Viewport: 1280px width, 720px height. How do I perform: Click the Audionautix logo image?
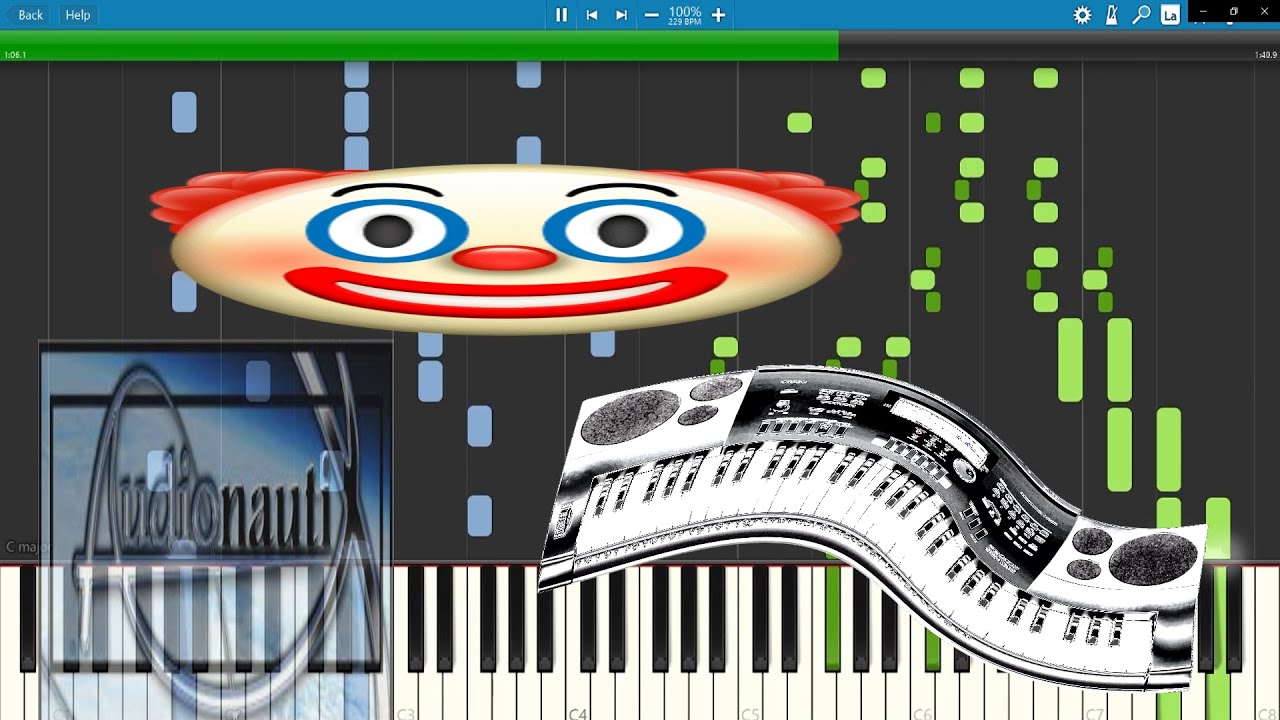click(215, 530)
